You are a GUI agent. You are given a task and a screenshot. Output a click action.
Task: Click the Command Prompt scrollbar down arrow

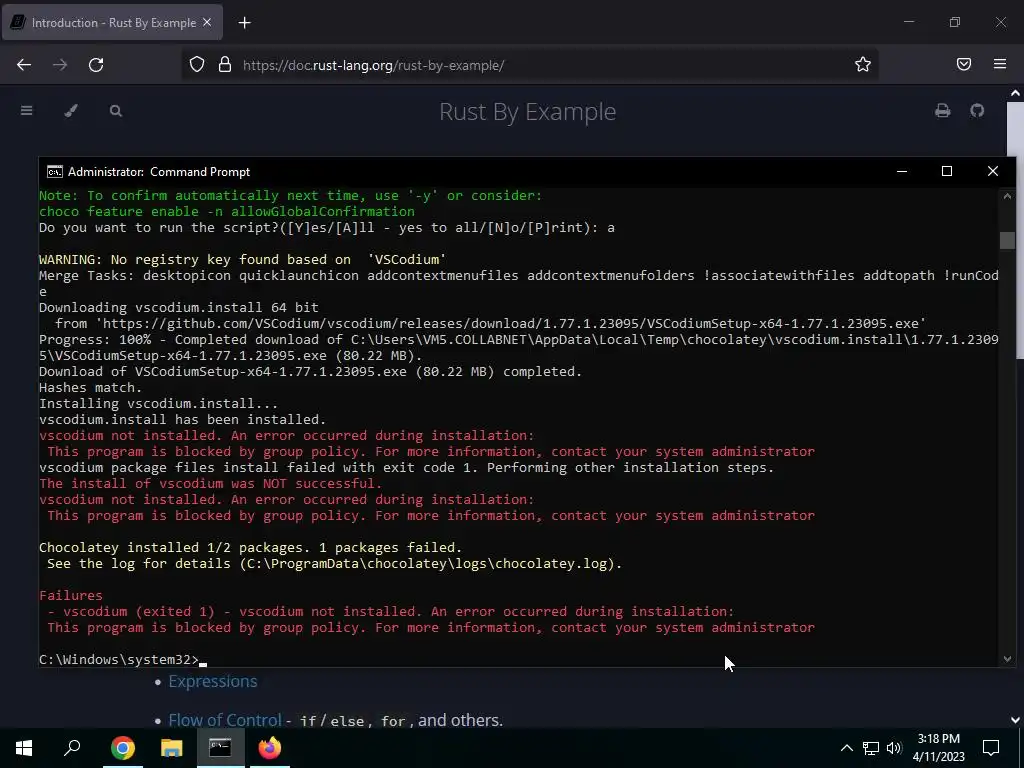[x=1007, y=659]
